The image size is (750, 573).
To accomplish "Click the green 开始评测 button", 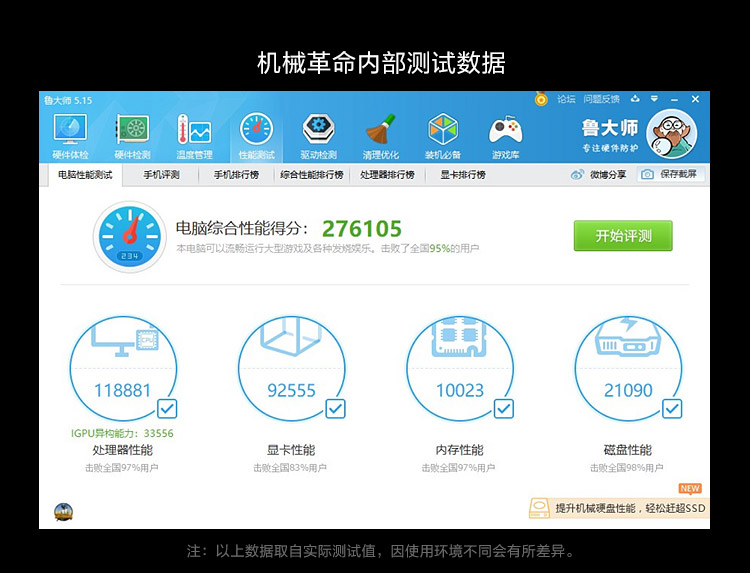I will pos(623,236).
